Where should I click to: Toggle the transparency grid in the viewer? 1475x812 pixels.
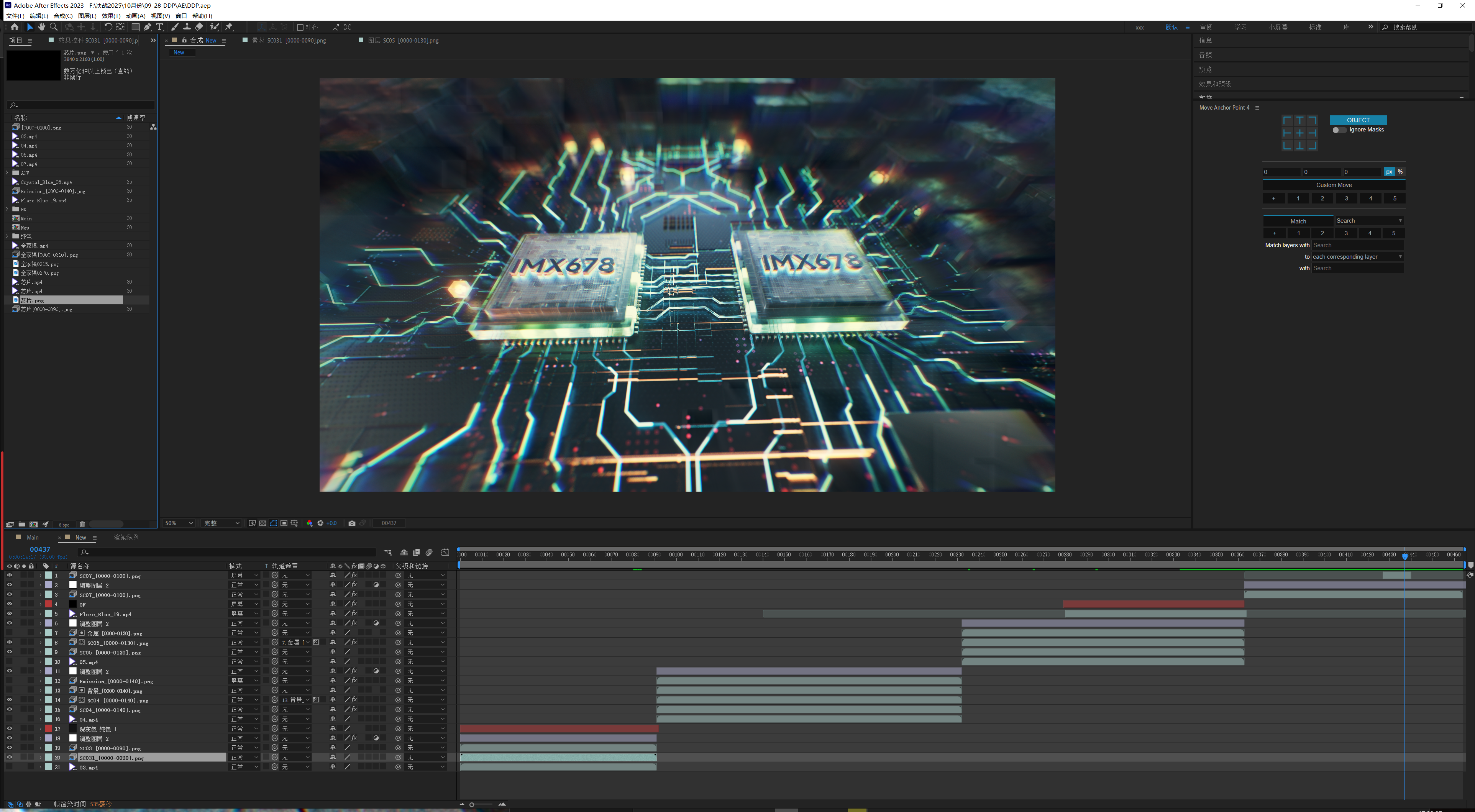point(263,523)
